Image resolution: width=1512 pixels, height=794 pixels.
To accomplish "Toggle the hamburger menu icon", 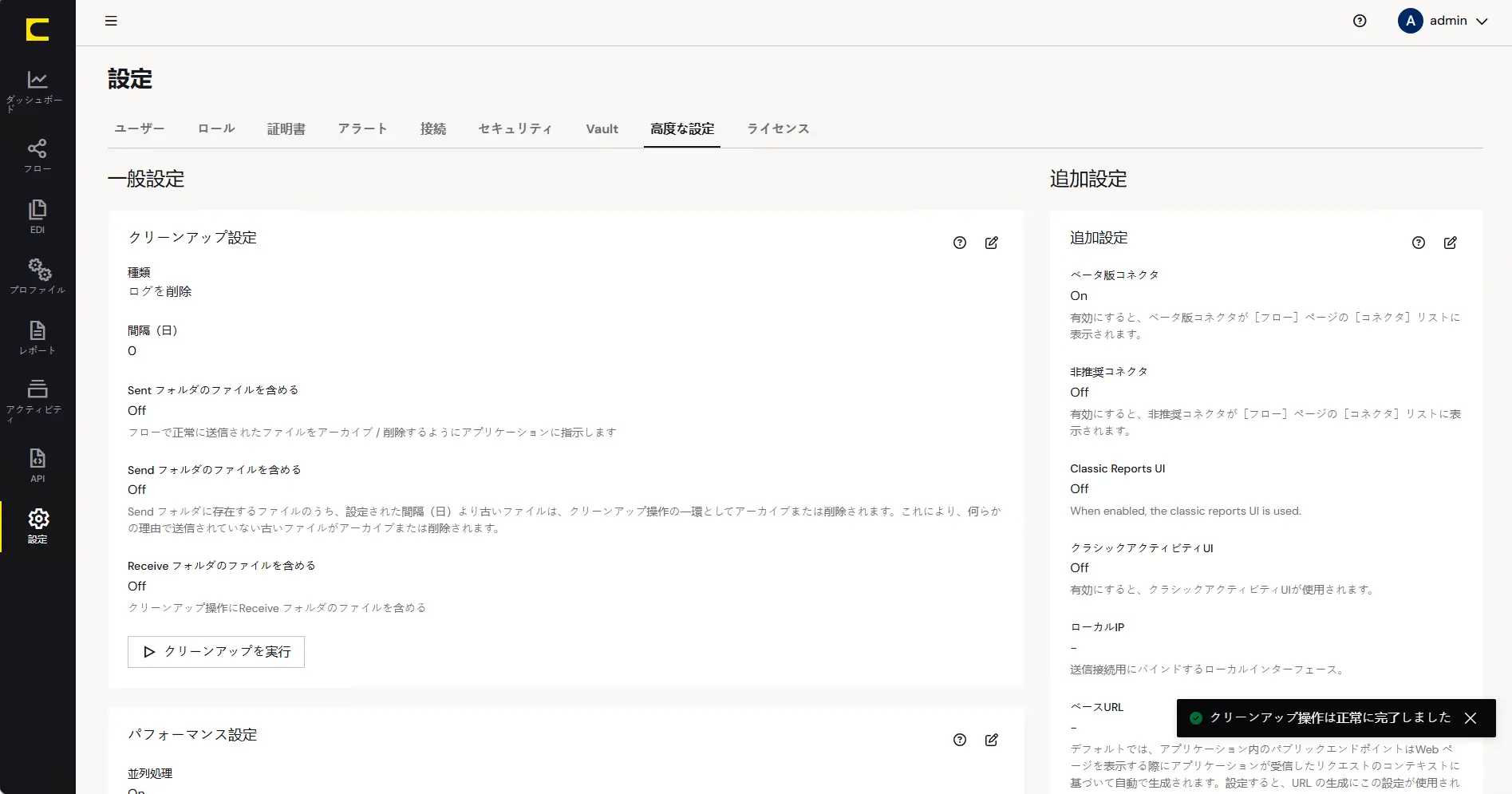I will tap(111, 21).
